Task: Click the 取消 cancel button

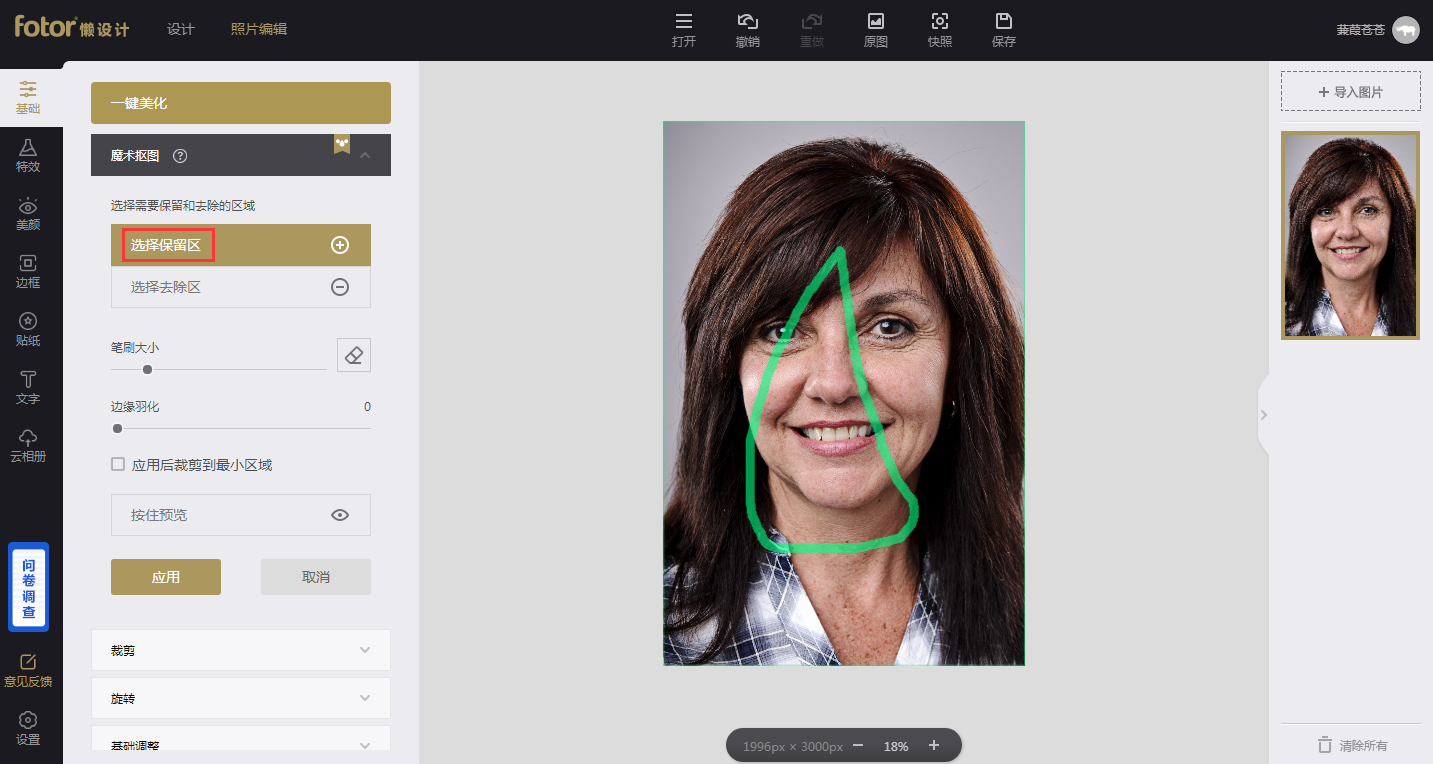Action: [x=316, y=577]
